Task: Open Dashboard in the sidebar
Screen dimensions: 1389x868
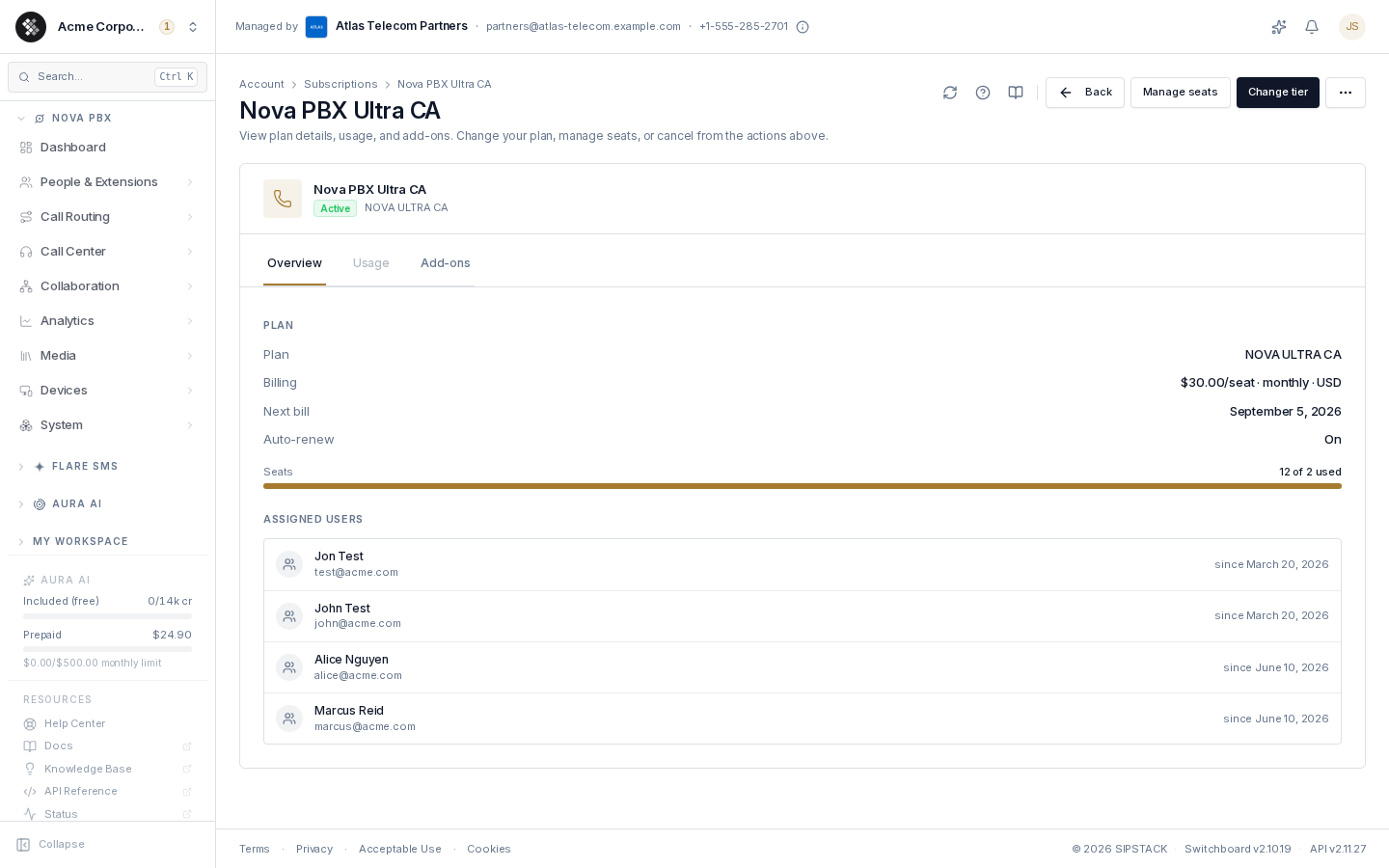Action: (x=107, y=148)
